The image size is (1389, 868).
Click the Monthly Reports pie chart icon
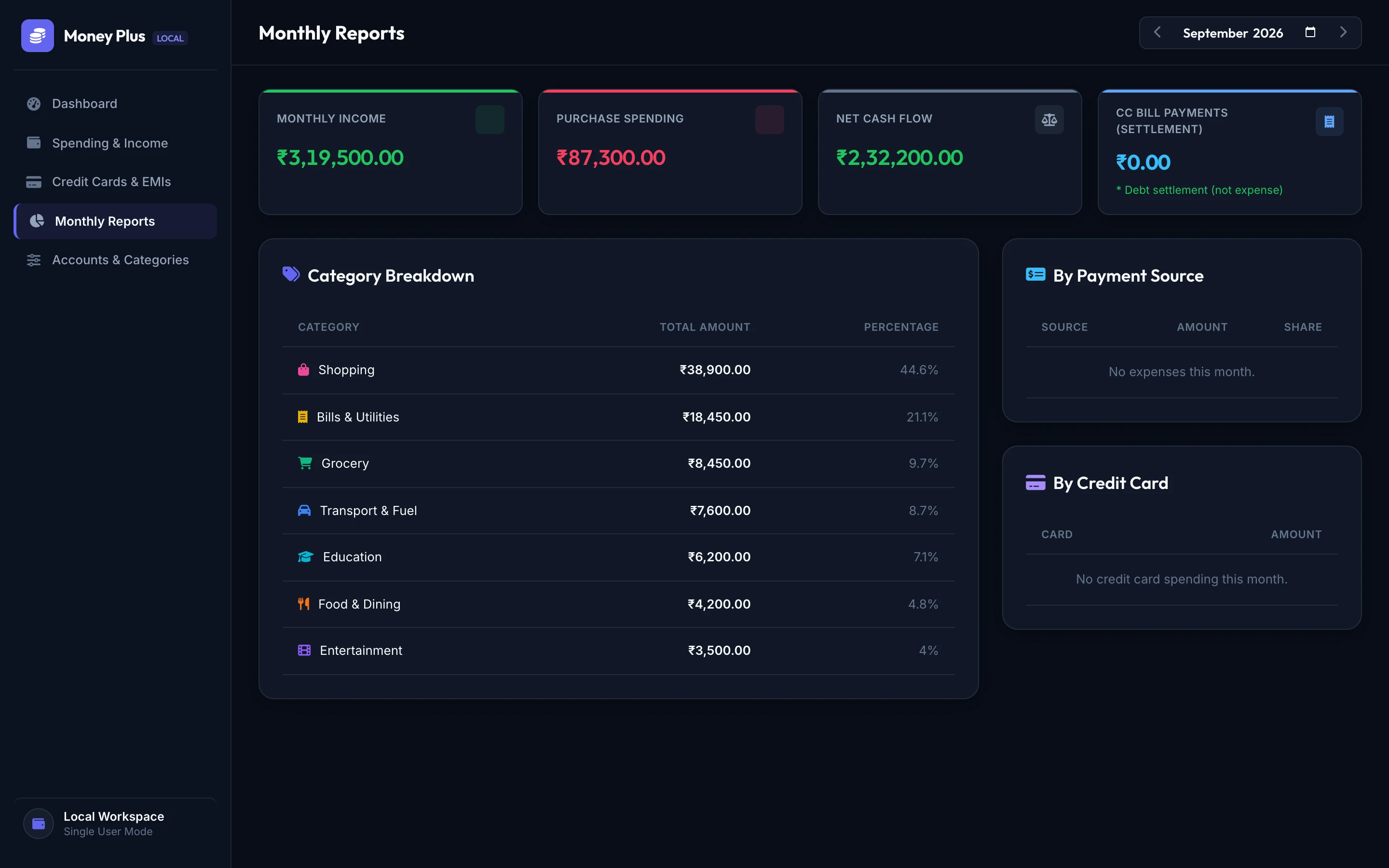coord(37,221)
